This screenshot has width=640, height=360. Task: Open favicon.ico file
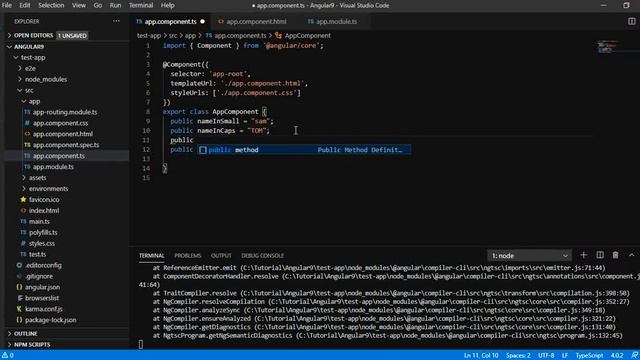[44, 200]
